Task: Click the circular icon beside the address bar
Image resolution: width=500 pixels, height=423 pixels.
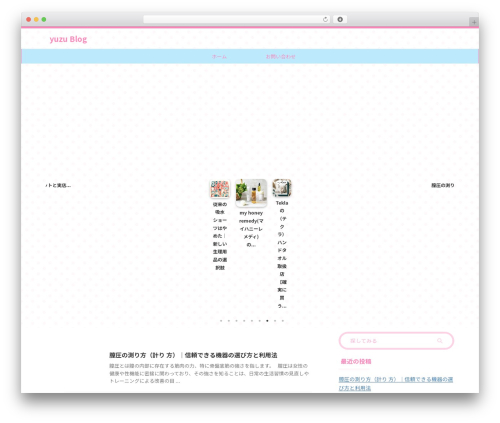Action: [340, 19]
